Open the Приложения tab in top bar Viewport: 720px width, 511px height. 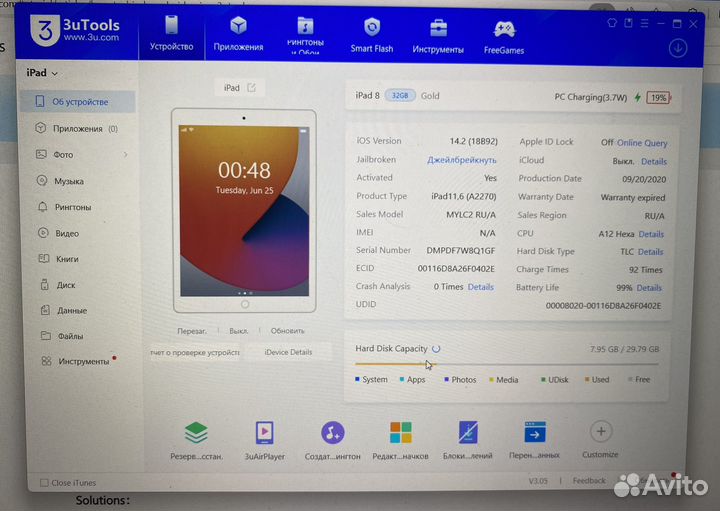pyautogui.click(x=238, y=34)
